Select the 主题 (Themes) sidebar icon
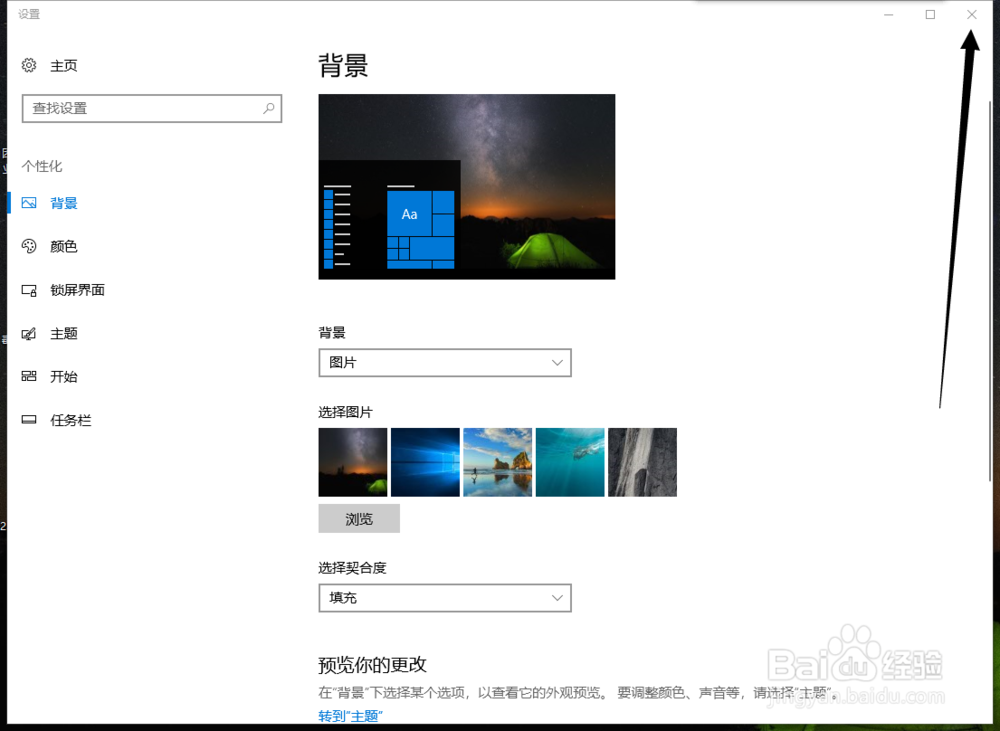Image resolution: width=1000 pixels, height=731 pixels. pos(28,333)
